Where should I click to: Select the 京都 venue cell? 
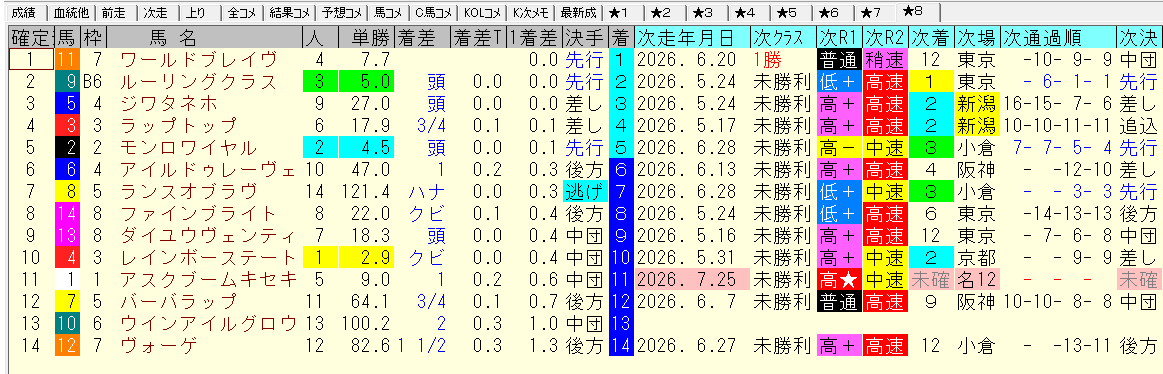pos(977,257)
